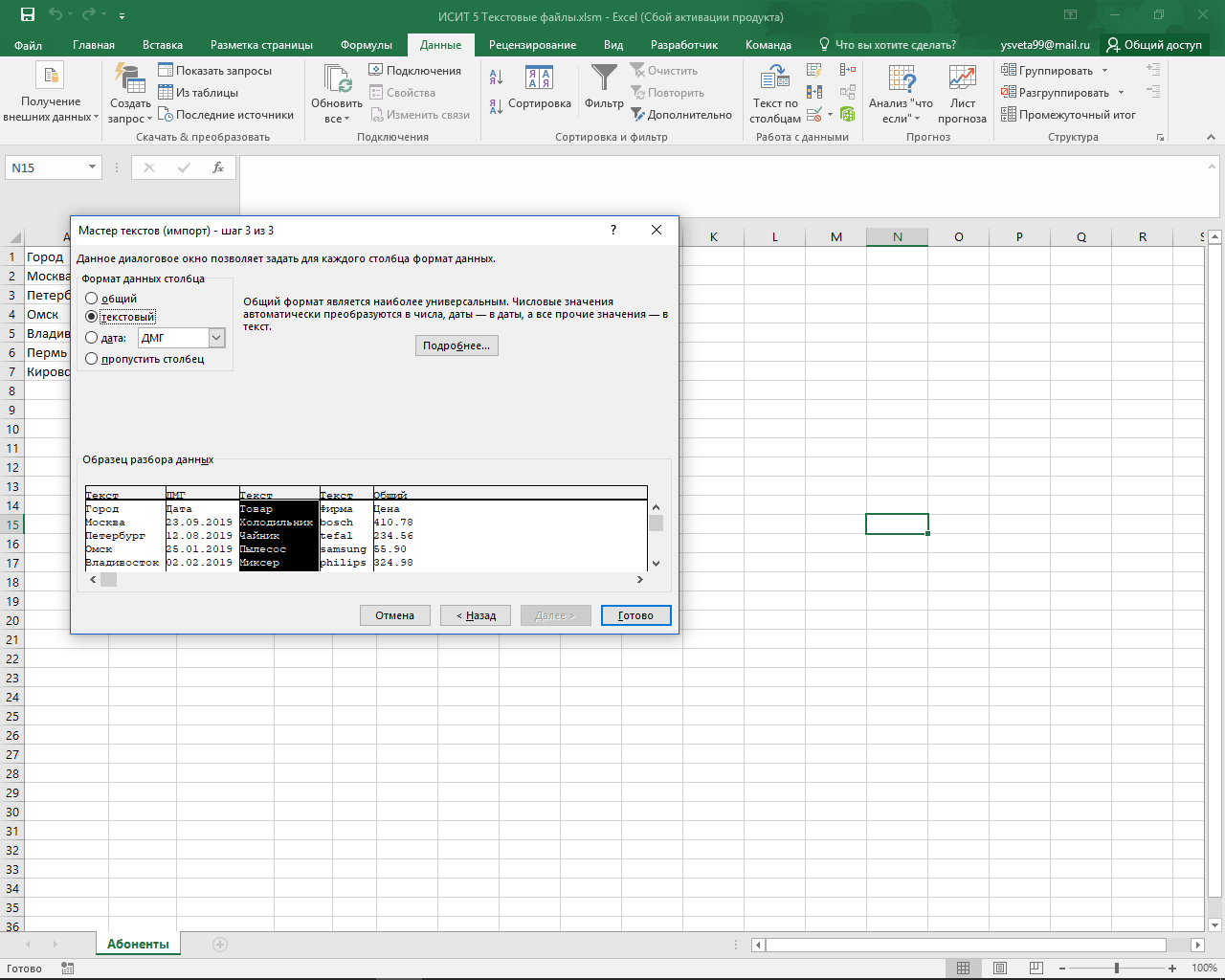
Task: Switch to the Формулы ribbon tab
Action: [x=367, y=45]
